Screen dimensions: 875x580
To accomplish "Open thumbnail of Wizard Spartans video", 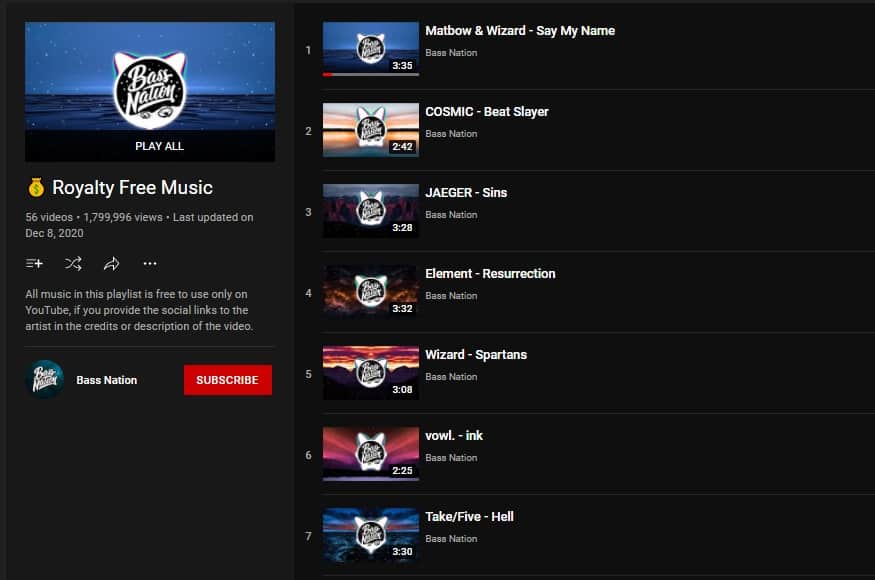I will [371, 372].
